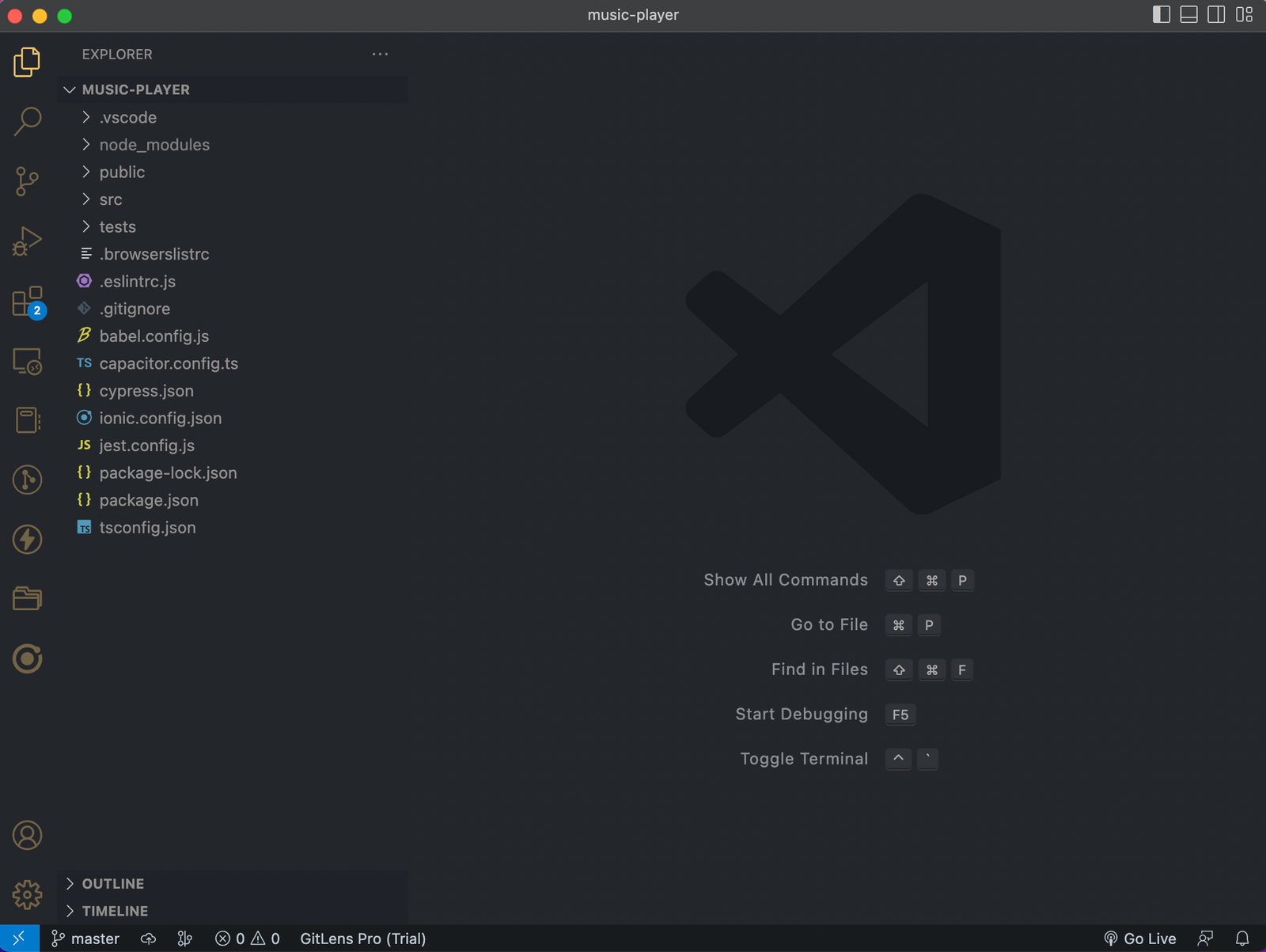Open .gitignore file
This screenshot has width=1266, height=952.
[x=233, y=309]
